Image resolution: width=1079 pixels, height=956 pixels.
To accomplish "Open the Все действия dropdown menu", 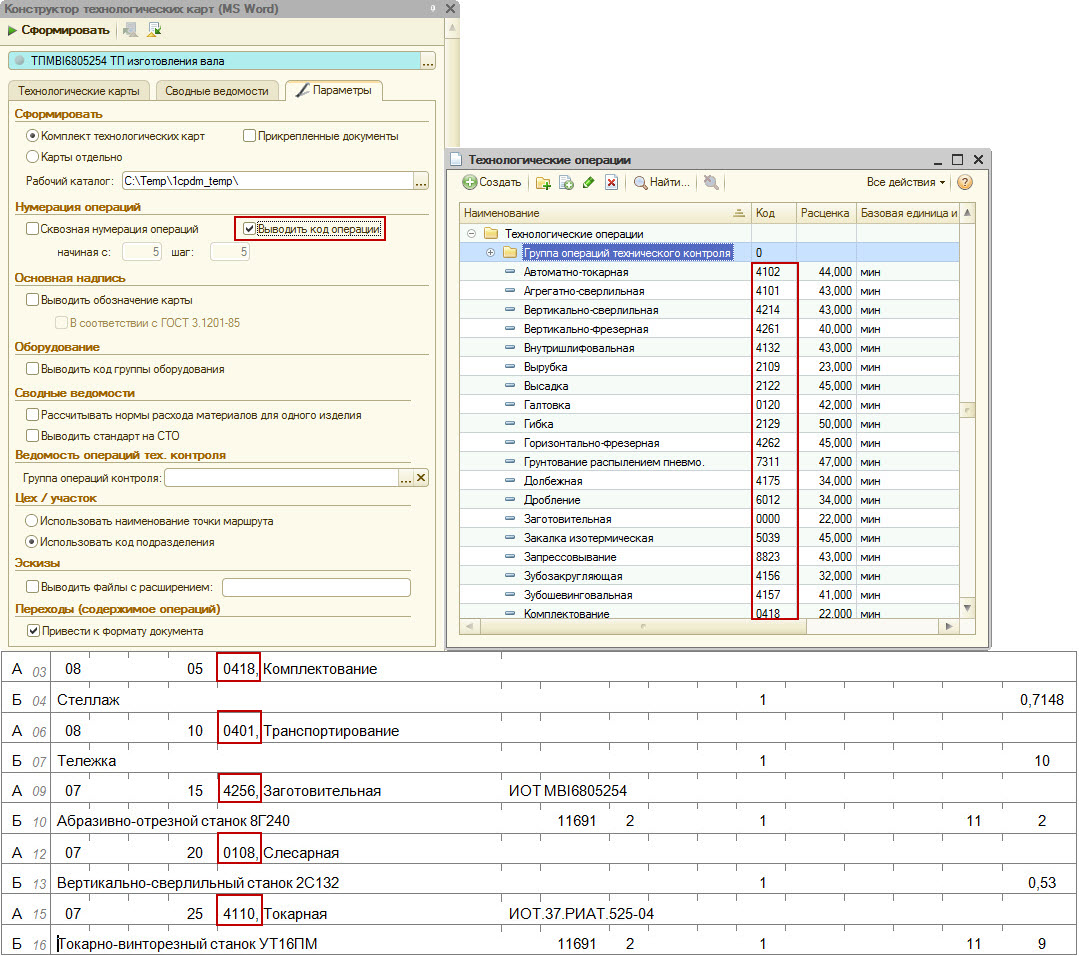I will 906,183.
